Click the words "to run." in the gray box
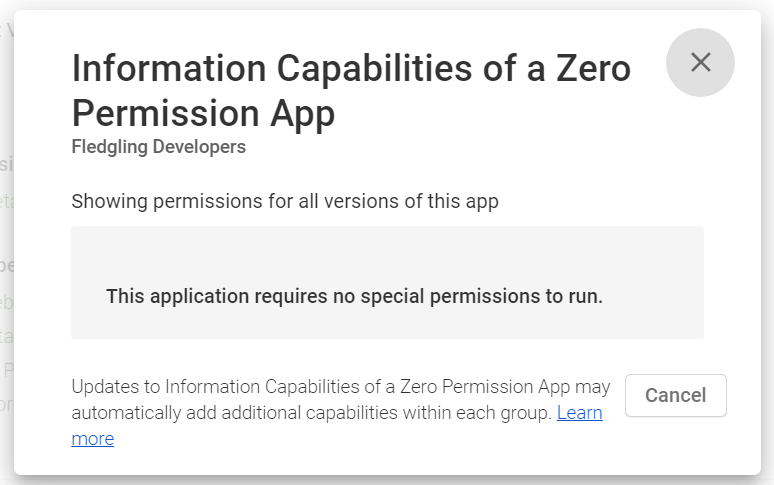The image size is (774, 485). coord(573,296)
